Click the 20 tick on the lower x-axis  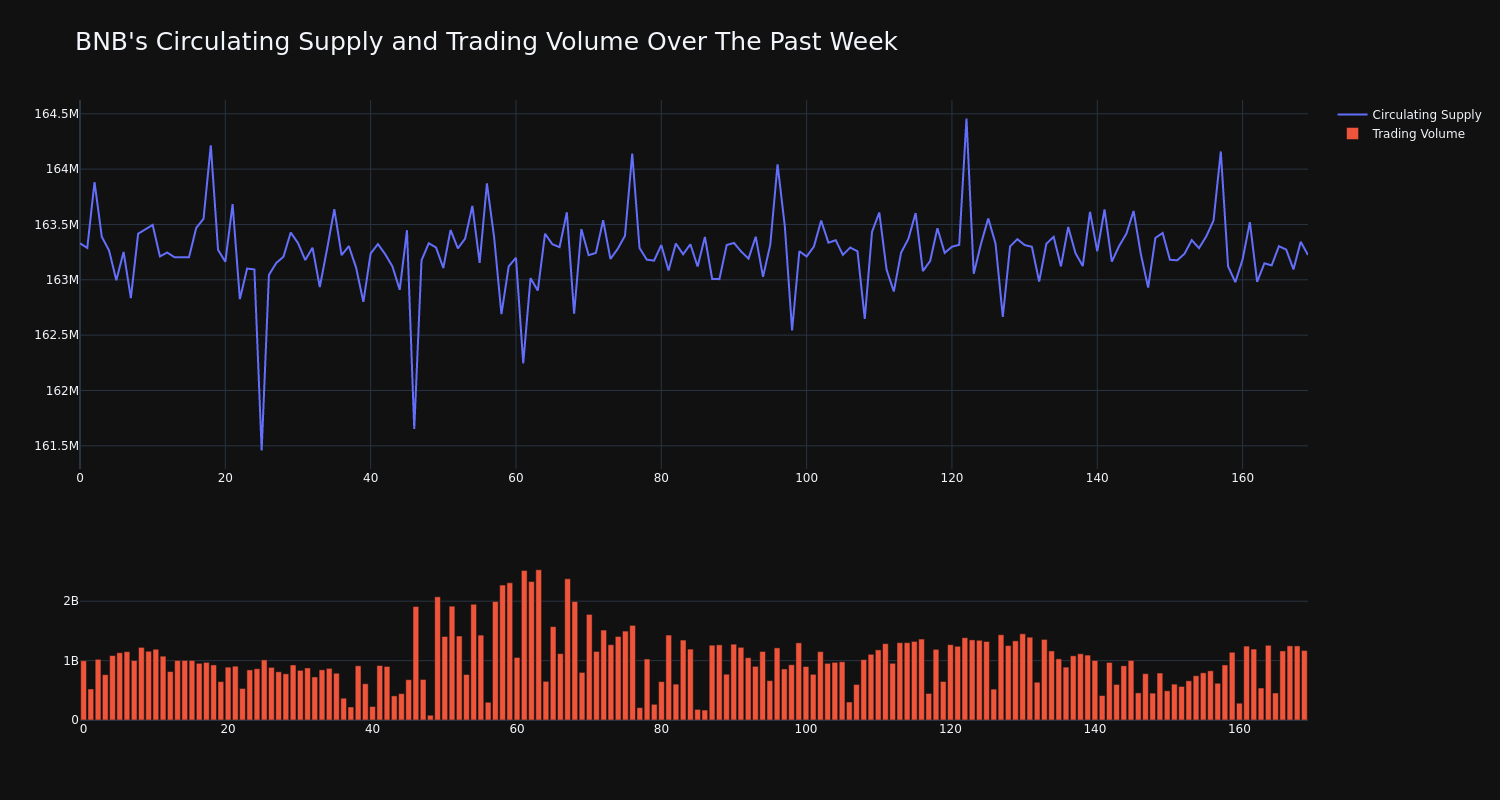click(228, 729)
